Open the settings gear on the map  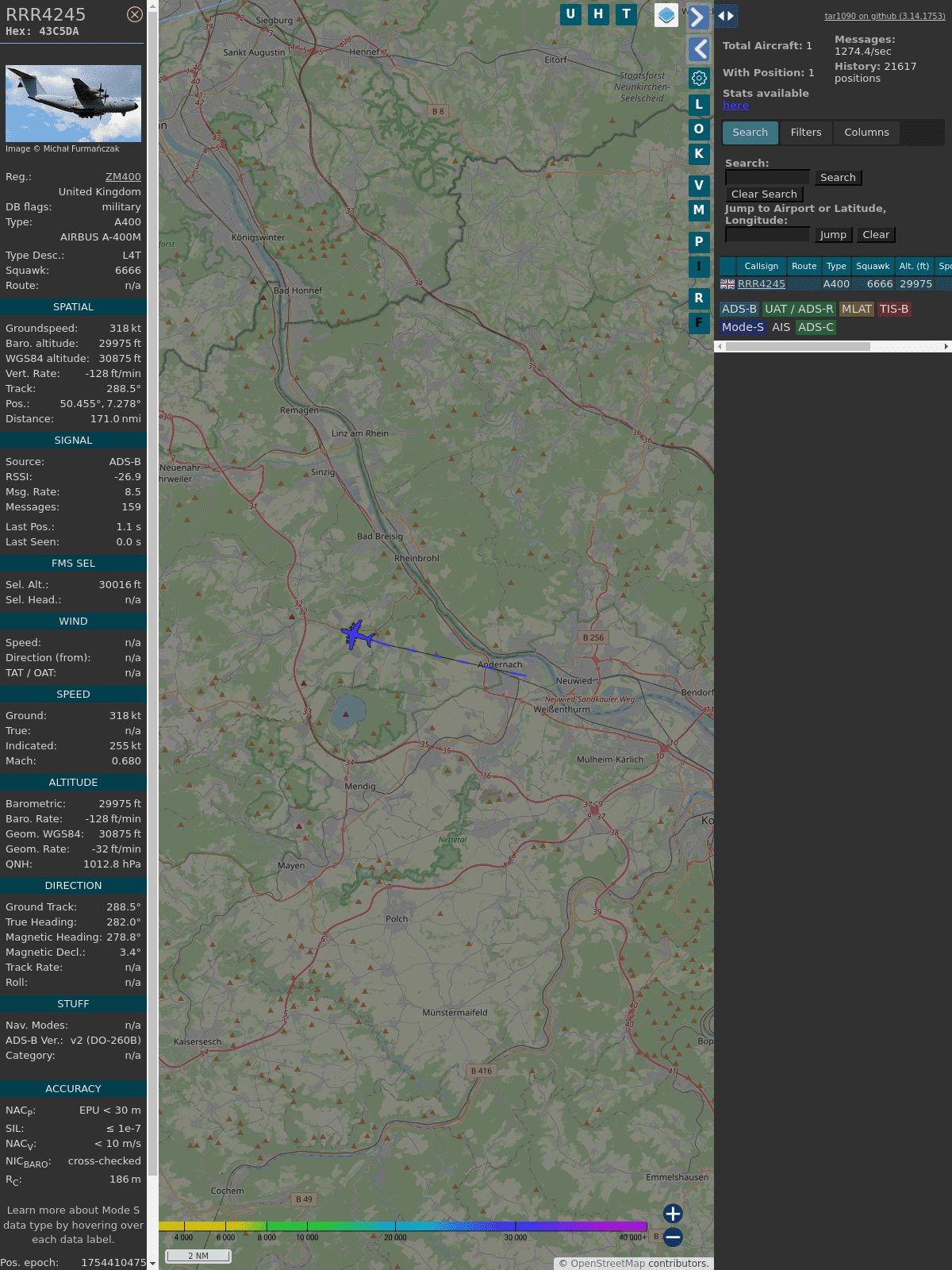(x=699, y=78)
